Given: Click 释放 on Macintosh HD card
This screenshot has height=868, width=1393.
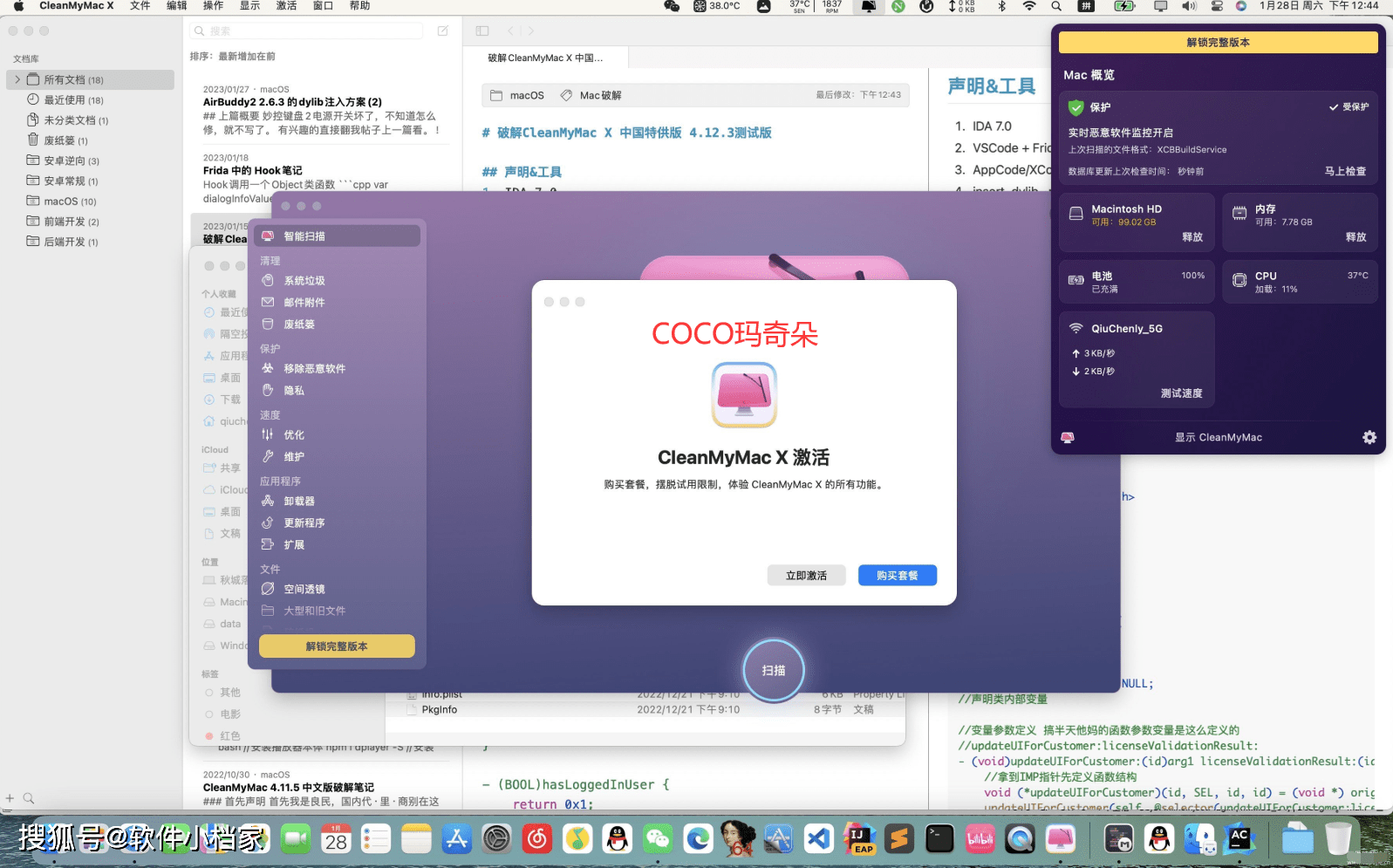Looking at the screenshot, I should click(x=1192, y=237).
